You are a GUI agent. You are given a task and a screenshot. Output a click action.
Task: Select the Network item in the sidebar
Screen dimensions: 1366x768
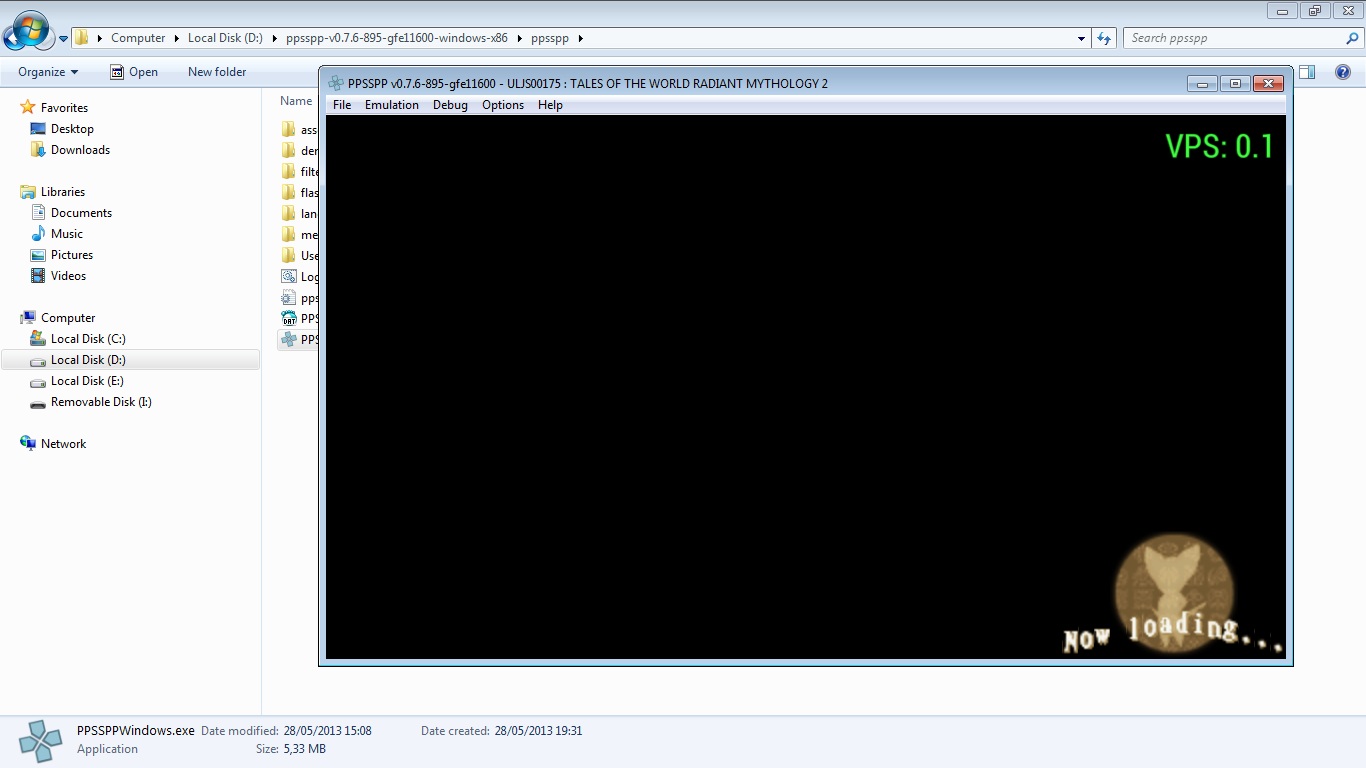coord(63,444)
